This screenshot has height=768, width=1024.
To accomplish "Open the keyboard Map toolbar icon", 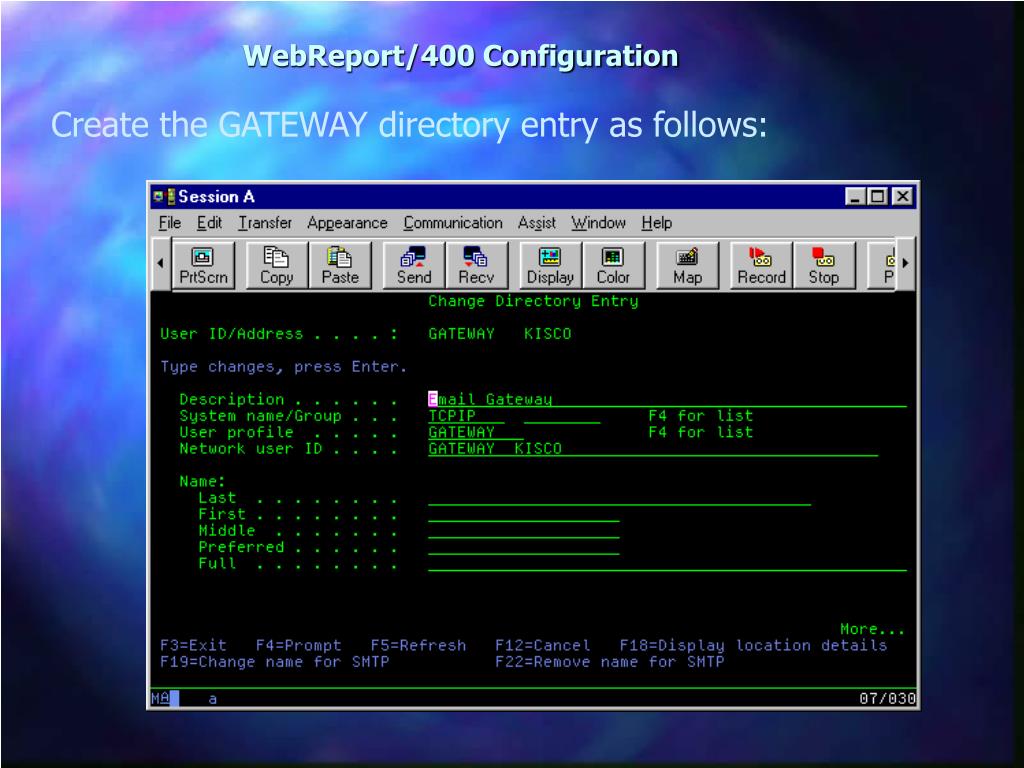I will click(x=687, y=264).
